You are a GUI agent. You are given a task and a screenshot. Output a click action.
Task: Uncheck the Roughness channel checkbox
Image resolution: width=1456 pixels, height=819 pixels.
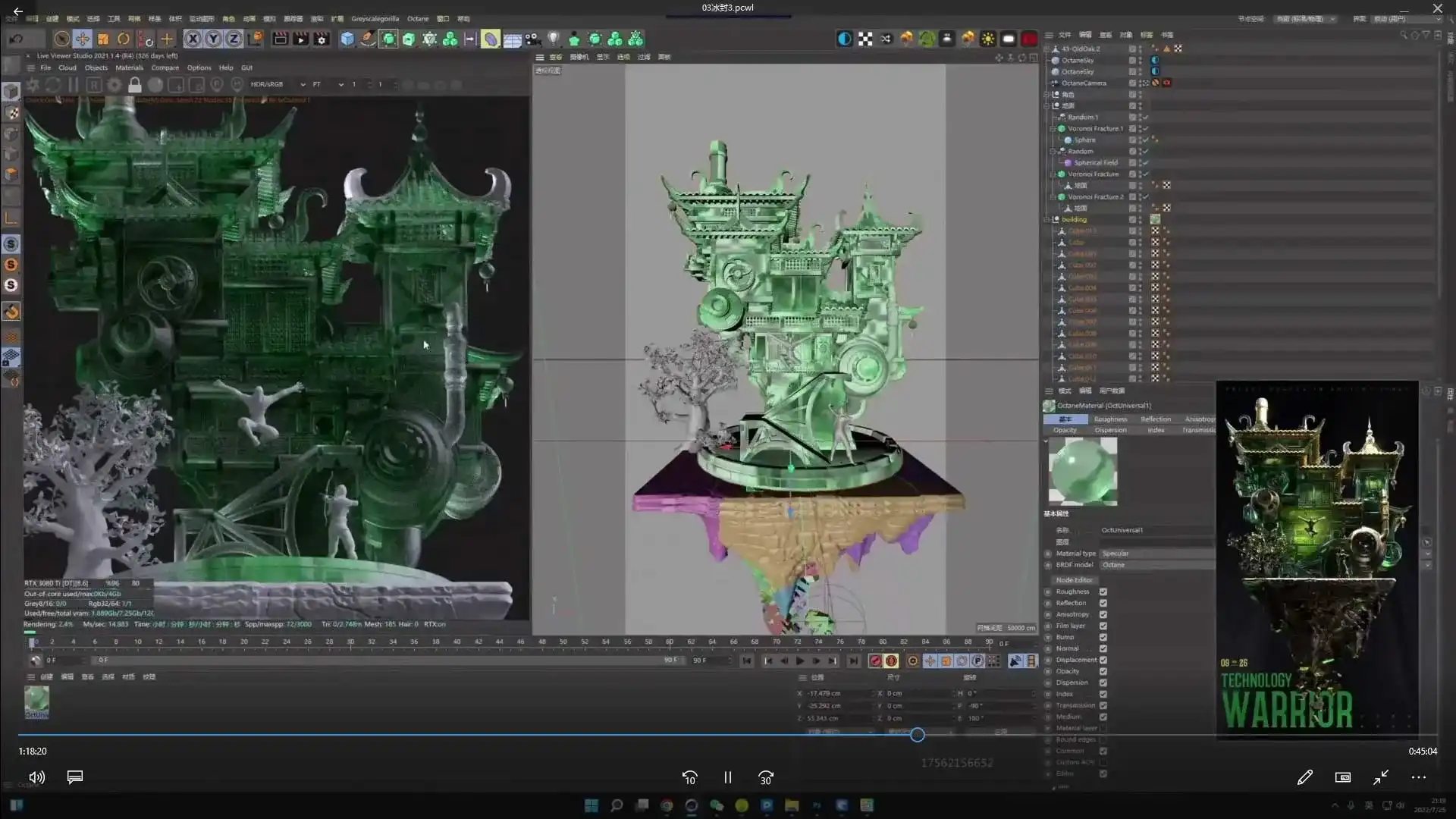pyautogui.click(x=1103, y=591)
